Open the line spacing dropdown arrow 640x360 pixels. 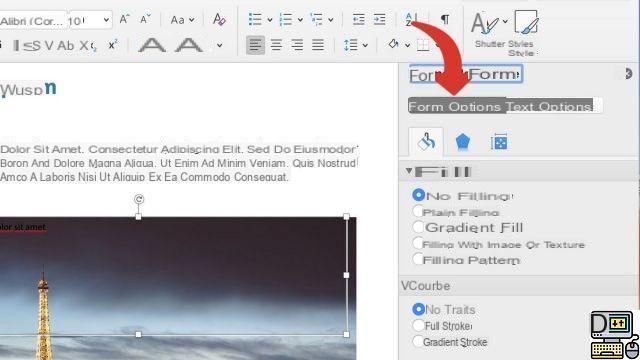tap(365, 45)
